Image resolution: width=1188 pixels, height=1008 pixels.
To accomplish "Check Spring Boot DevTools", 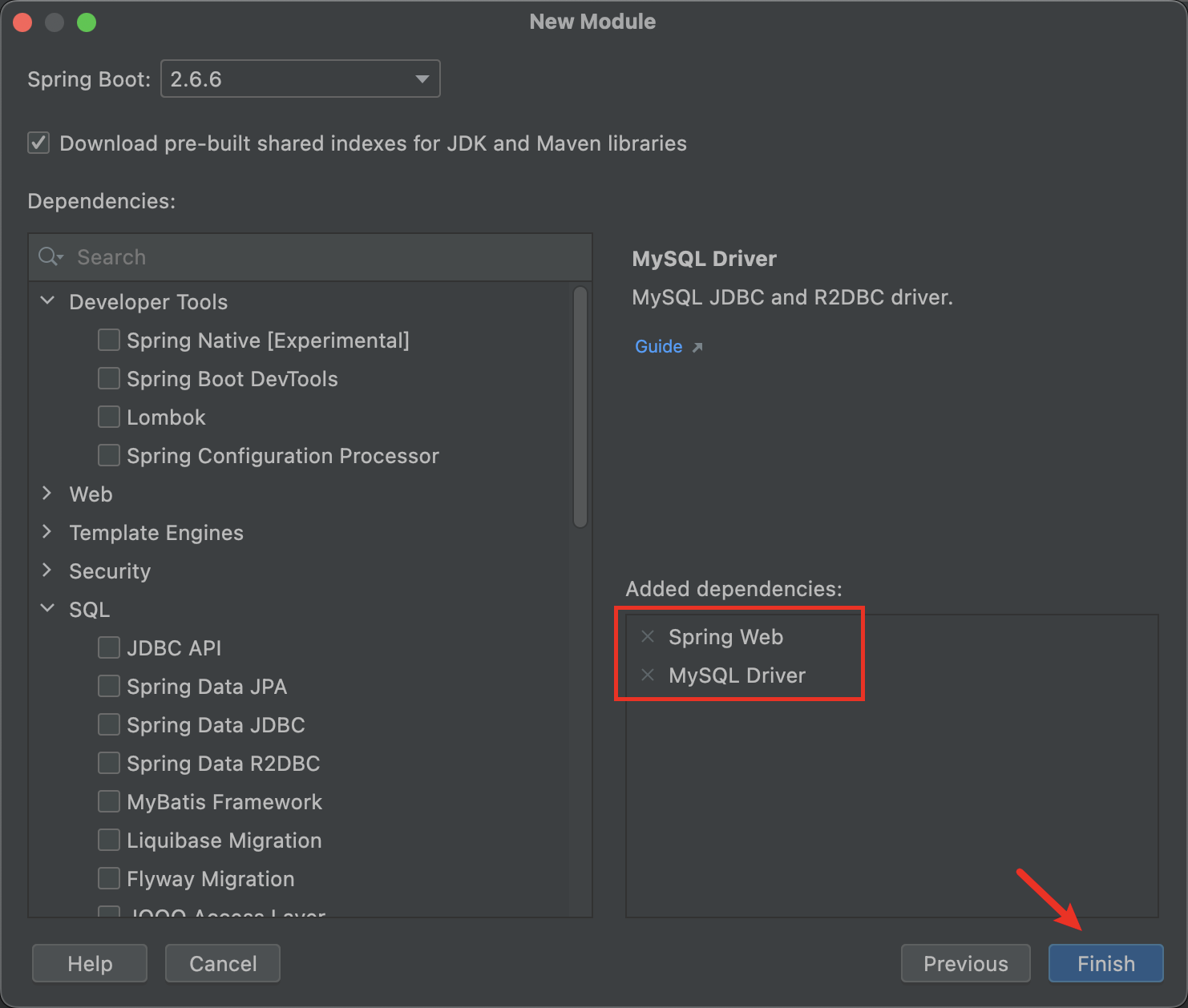I will click(109, 378).
